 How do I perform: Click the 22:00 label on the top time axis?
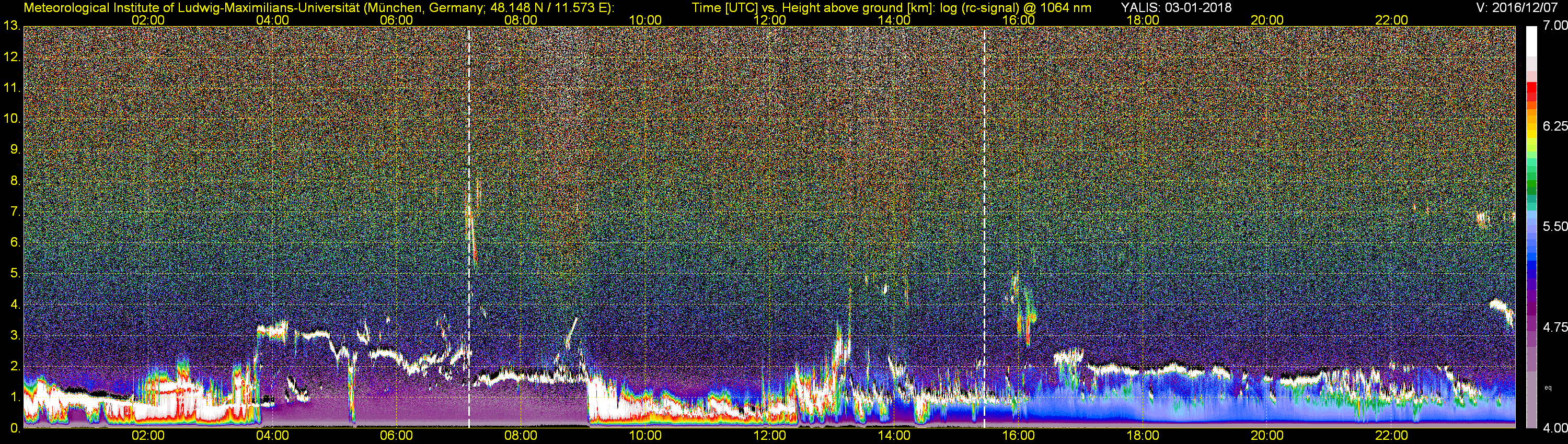1391,20
